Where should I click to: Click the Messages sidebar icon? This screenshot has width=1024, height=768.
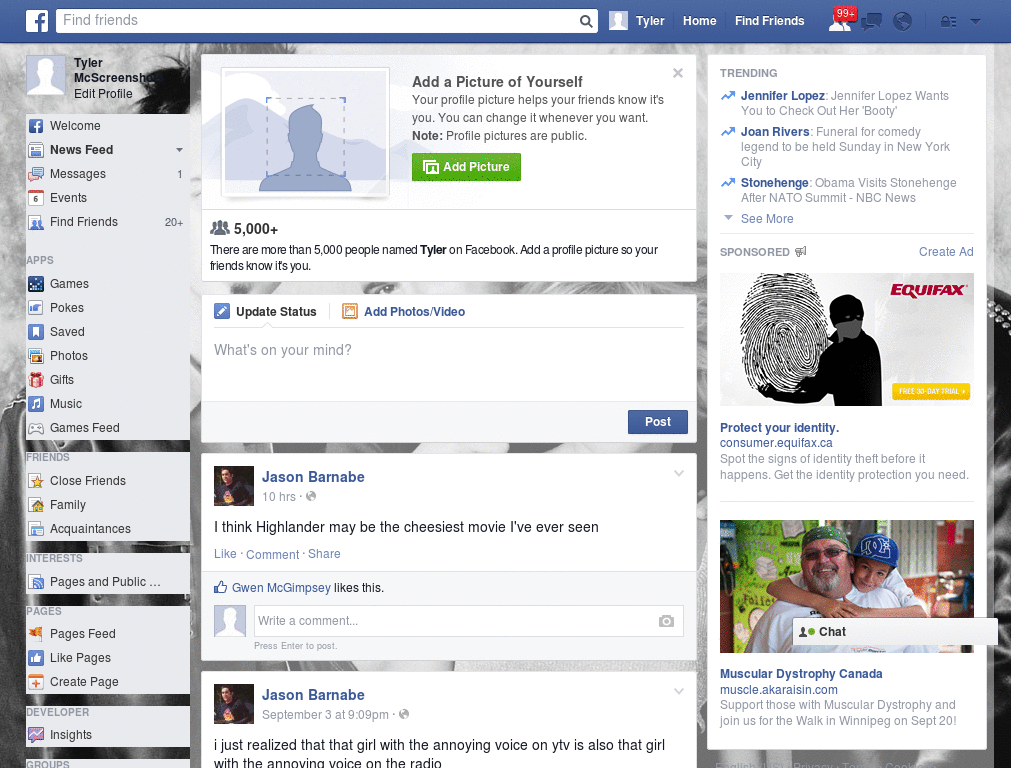click(36, 174)
